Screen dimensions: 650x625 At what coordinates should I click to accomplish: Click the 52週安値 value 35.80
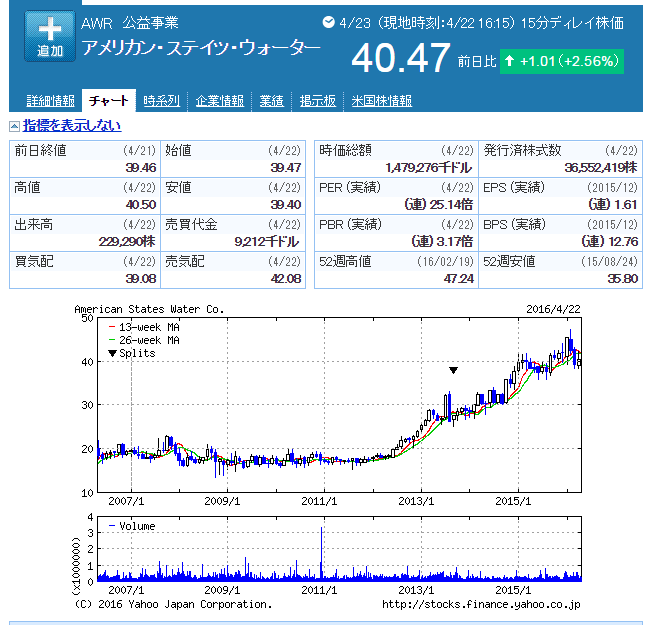(x=622, y=279)
